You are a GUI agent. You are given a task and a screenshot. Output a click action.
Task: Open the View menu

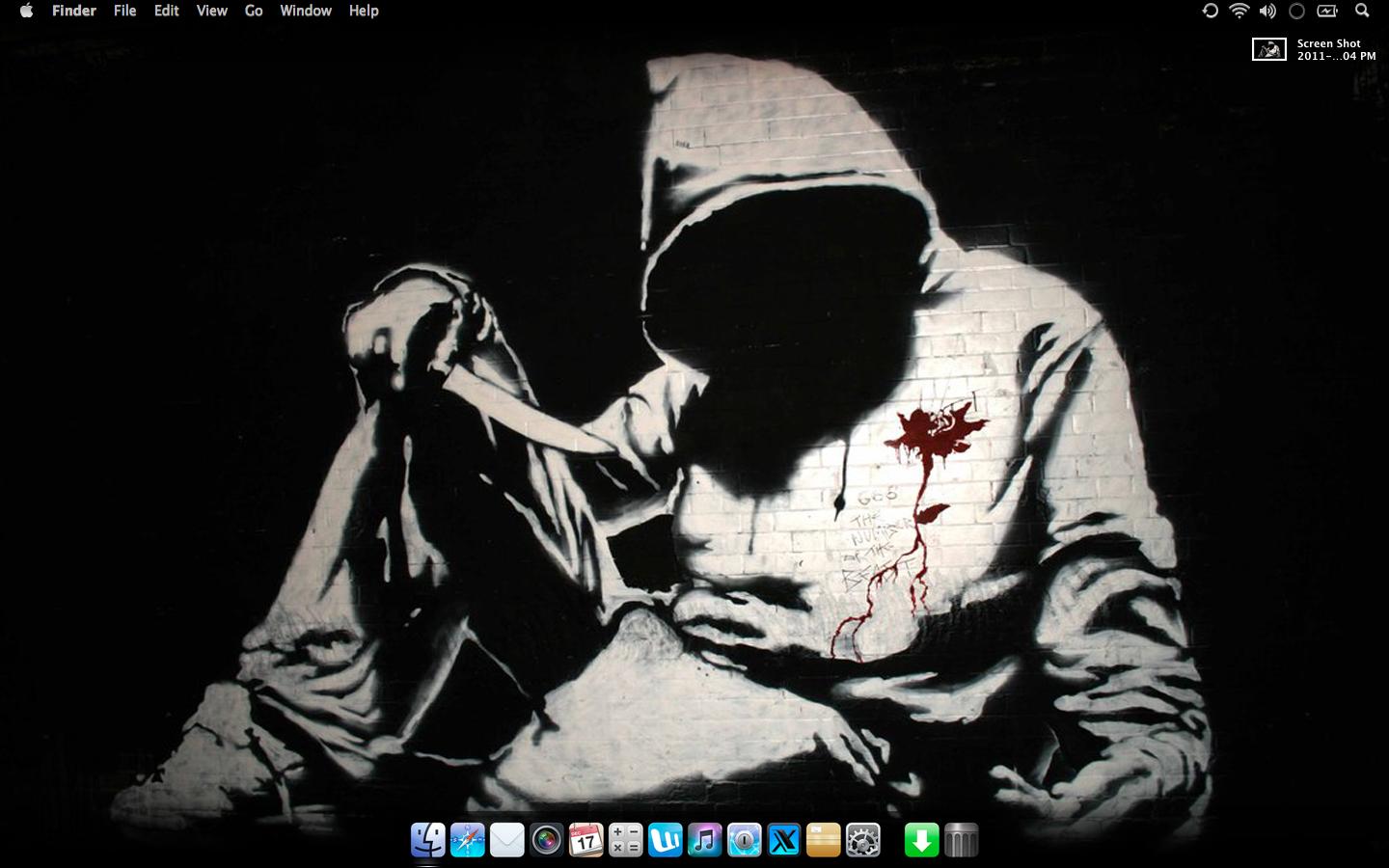coord(212,11)
